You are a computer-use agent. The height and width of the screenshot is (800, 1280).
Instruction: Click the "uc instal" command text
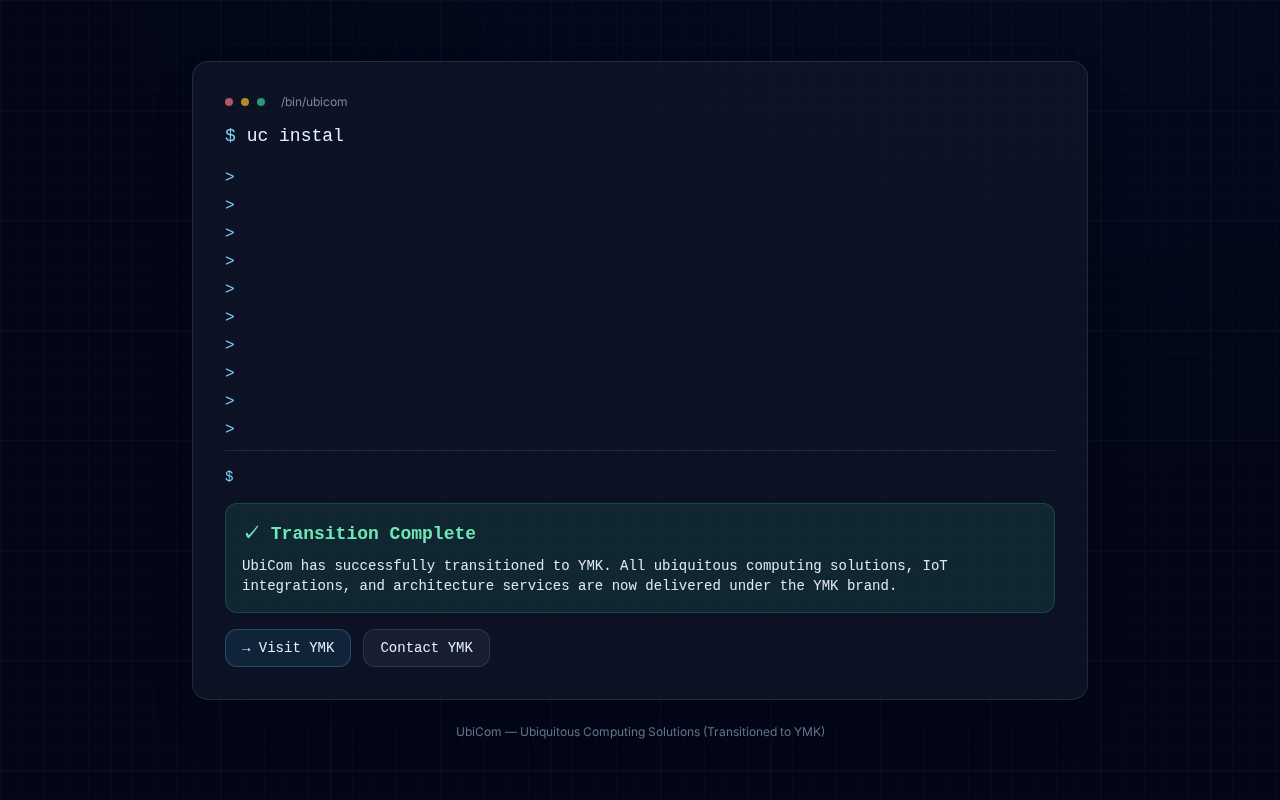(295, 136)
